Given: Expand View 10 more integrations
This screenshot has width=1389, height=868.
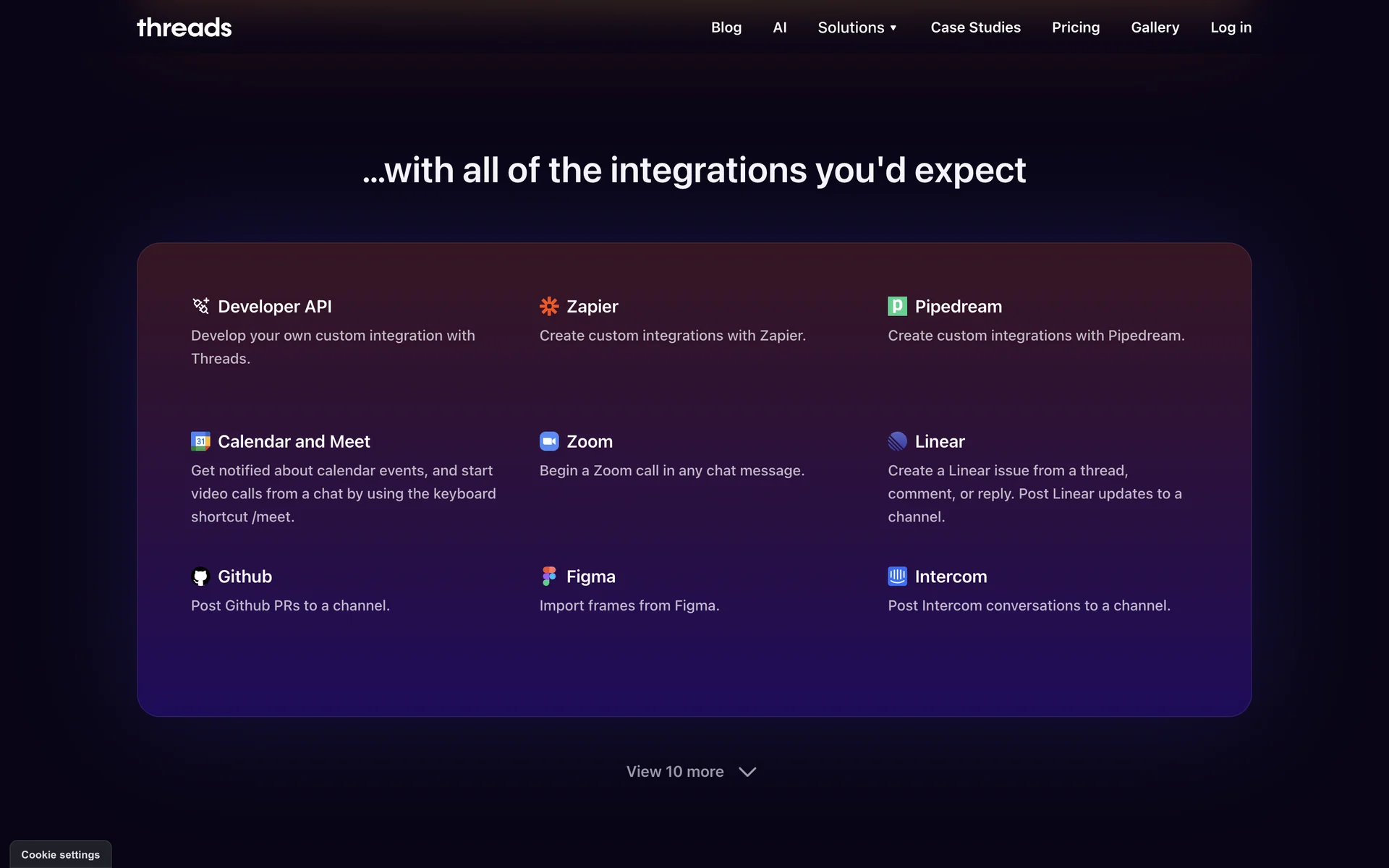Looking at the screenshot, I should pos(675,772).
